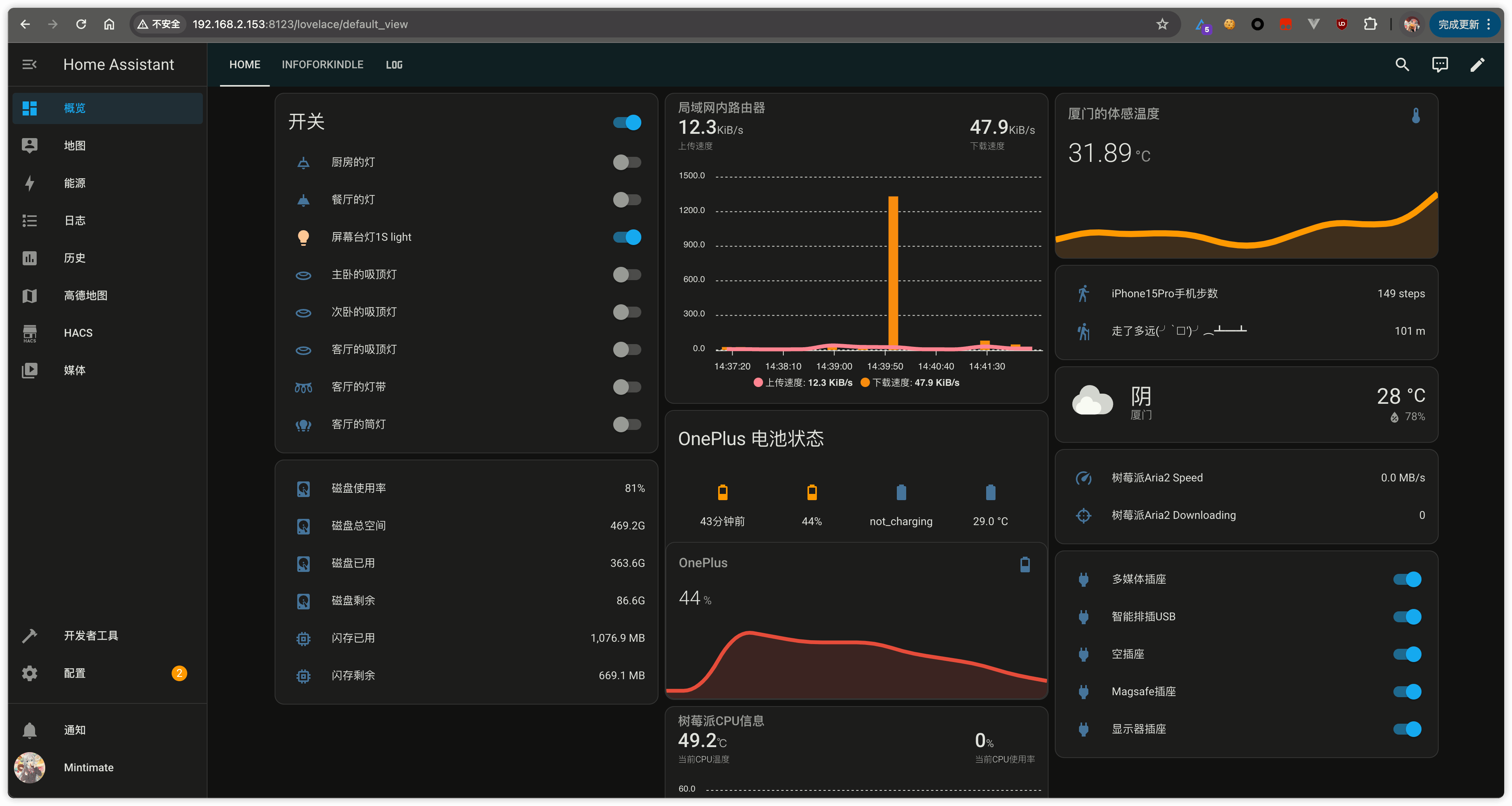Open the dashboard search icon
This screenshot has height=806, width=1512.
1402,65
